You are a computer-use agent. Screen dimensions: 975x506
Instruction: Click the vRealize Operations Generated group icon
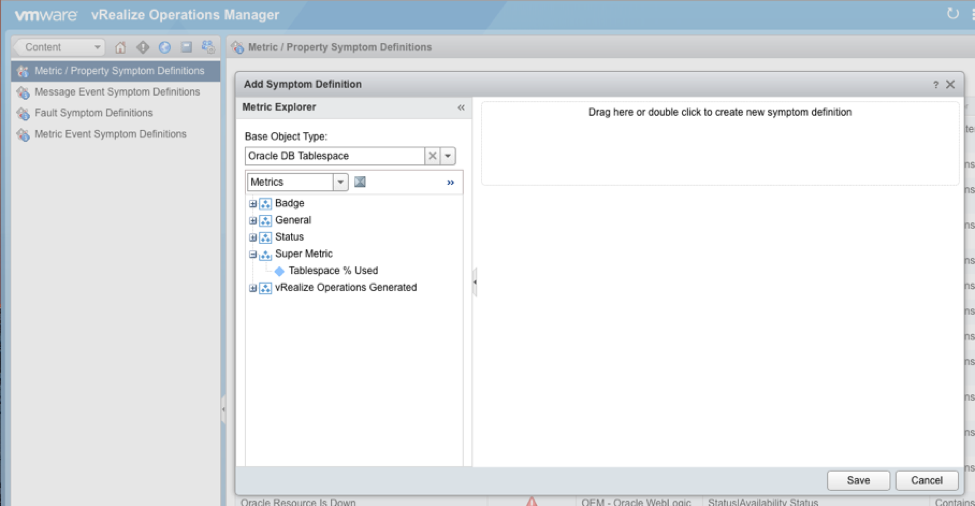[266, 288]
